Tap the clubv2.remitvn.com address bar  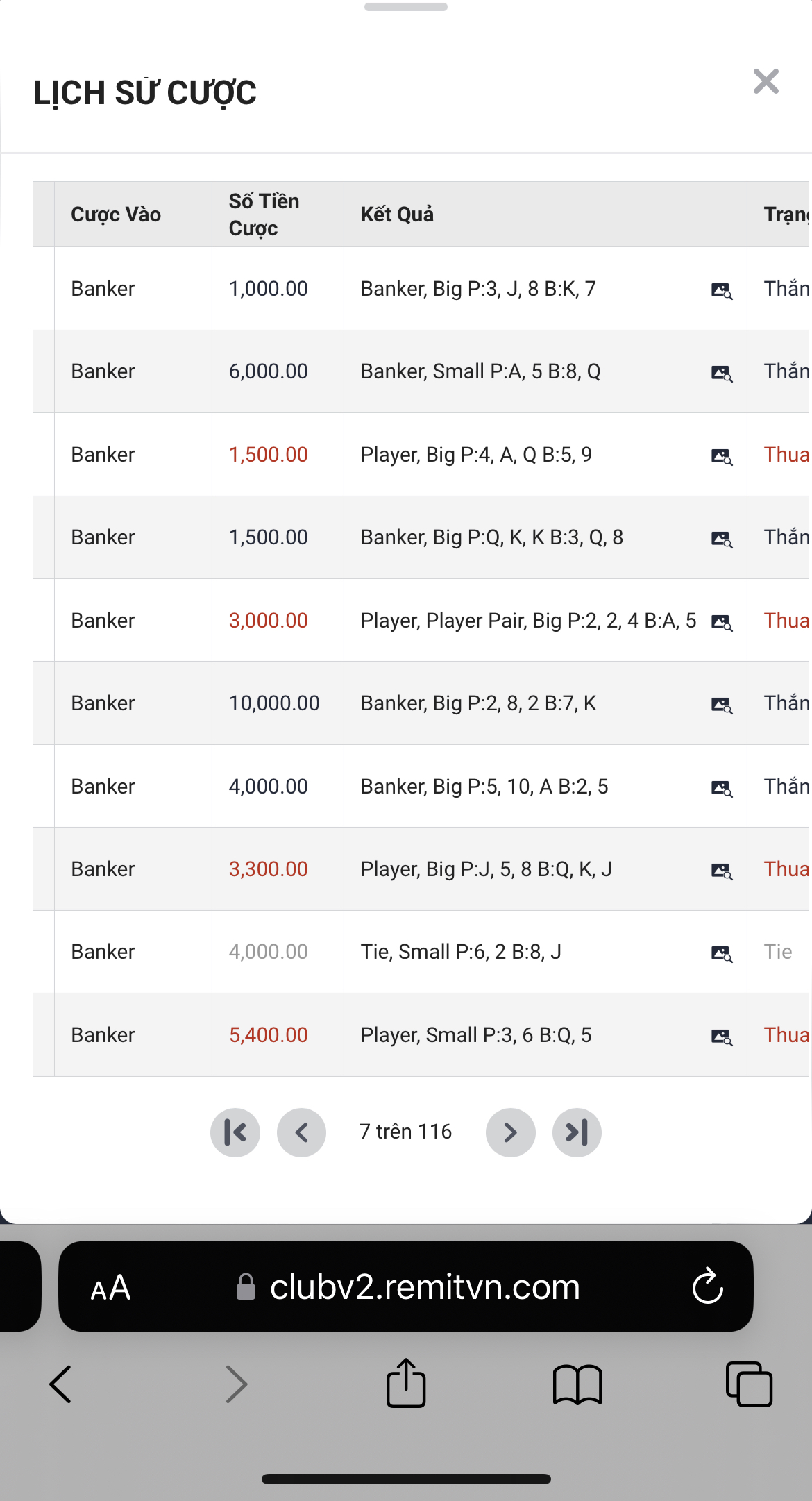pyautogui.click(x=423, y=1286)
